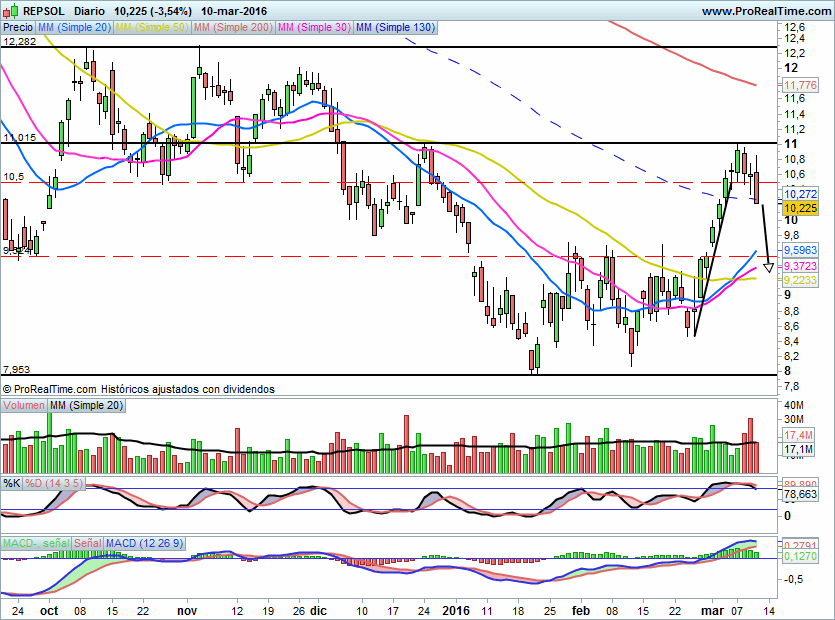Click the yellow 10,225 current price tag
835x620 pixels.
click(x=800, y=208)
